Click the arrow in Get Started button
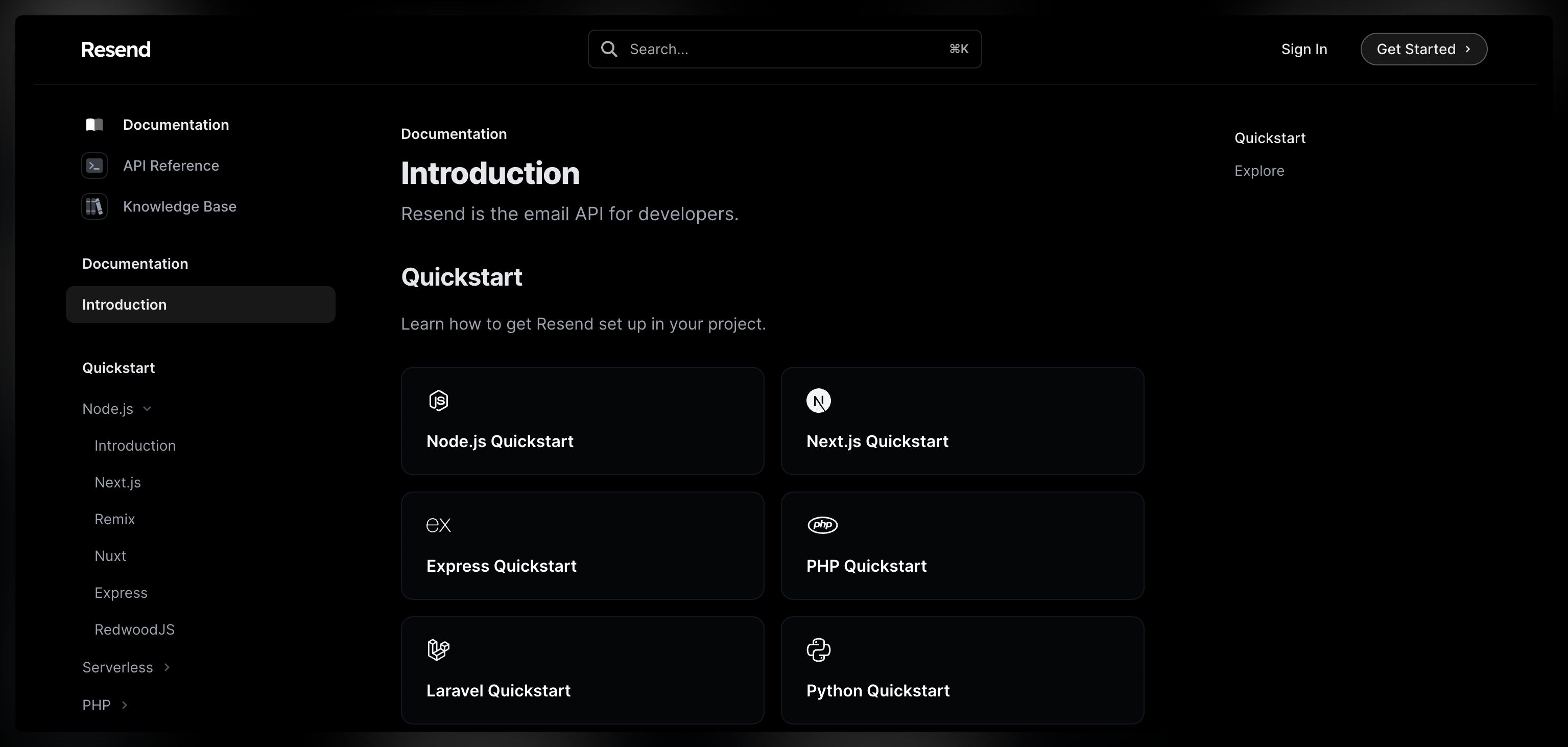1568x747 pixels. [1467, 50]
